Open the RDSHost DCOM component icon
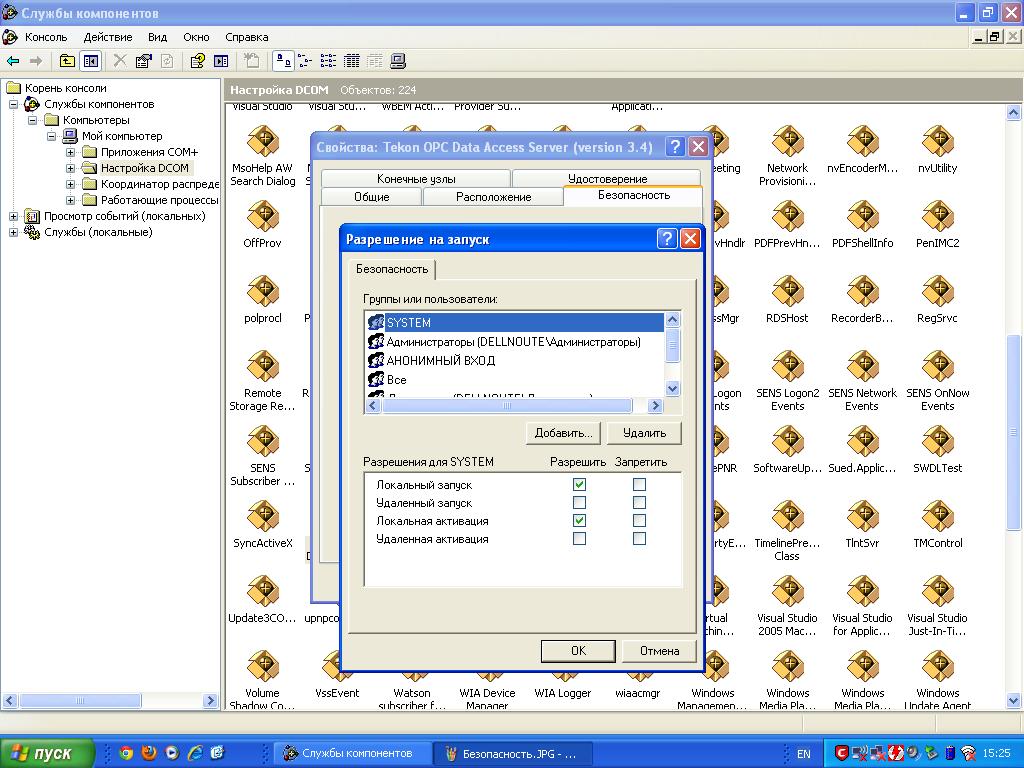This screenshot has height=768, width=1024. click(x=787, y=292)
